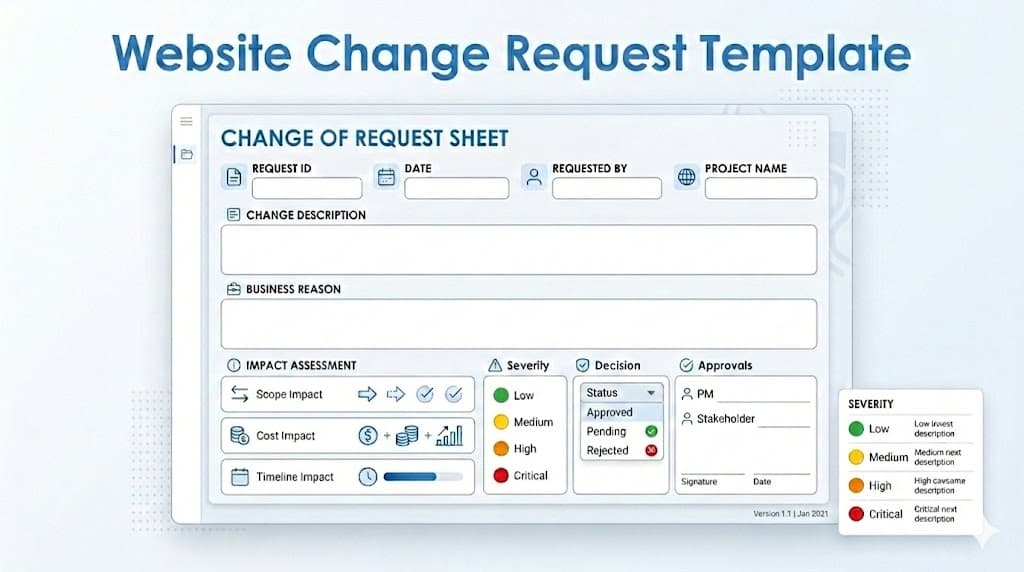Click the Severity warning triangle icon

pyautogui.click(x=496, y=365)
